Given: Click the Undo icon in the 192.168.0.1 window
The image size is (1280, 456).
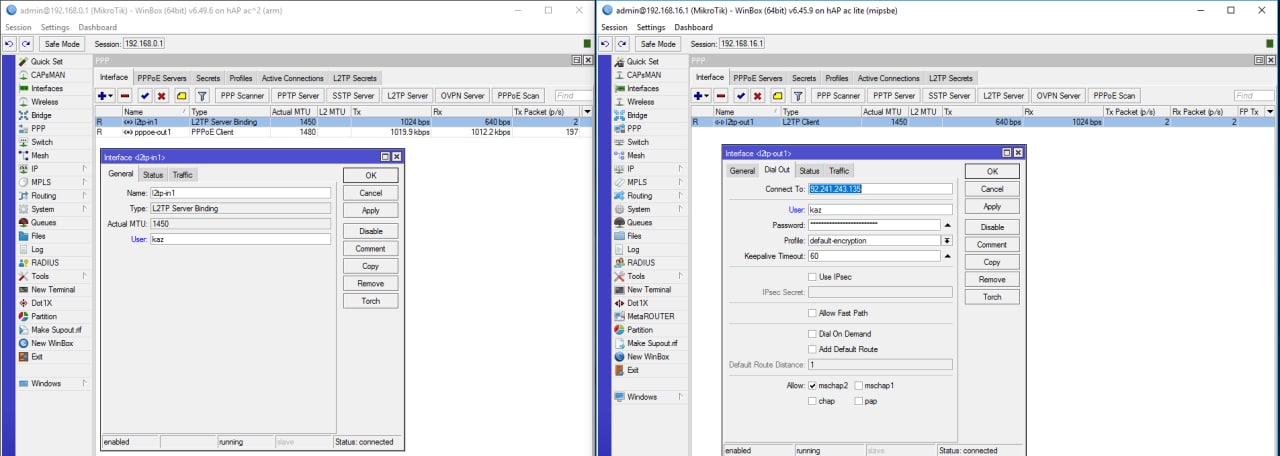Looking at the screenshot, I should [x=9, y=44].
